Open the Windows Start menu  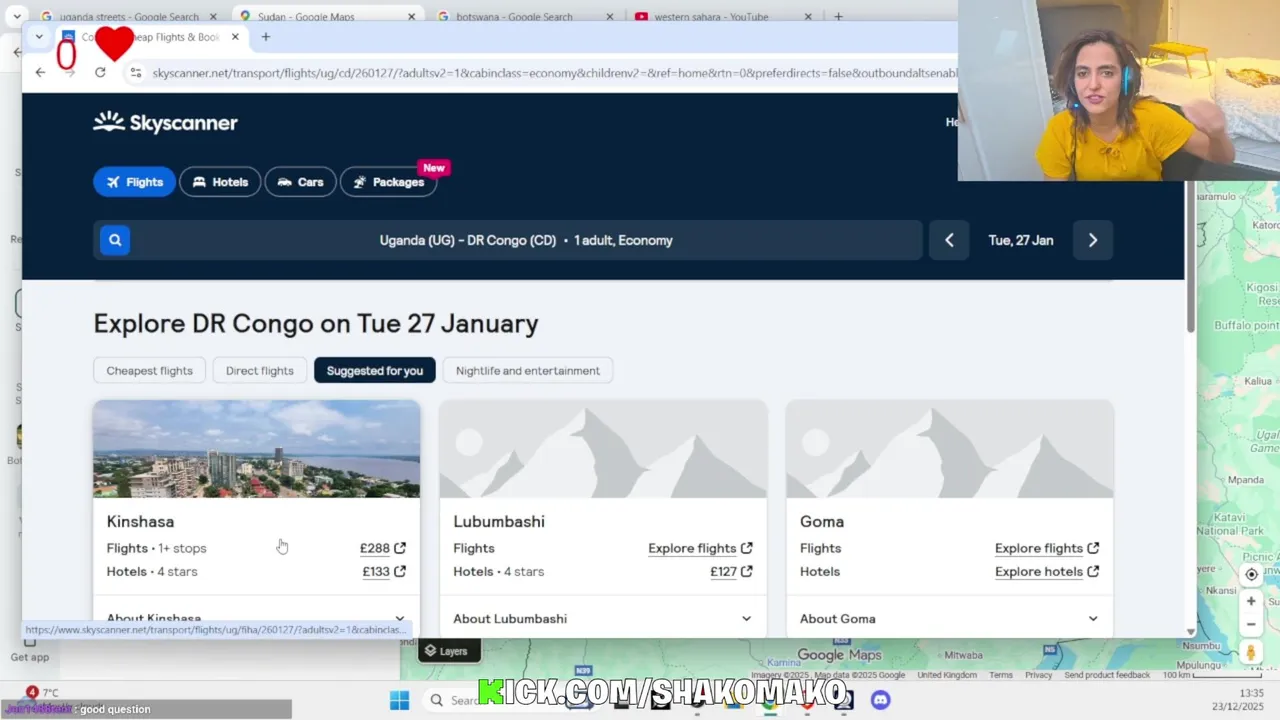[x=399, y=700]
